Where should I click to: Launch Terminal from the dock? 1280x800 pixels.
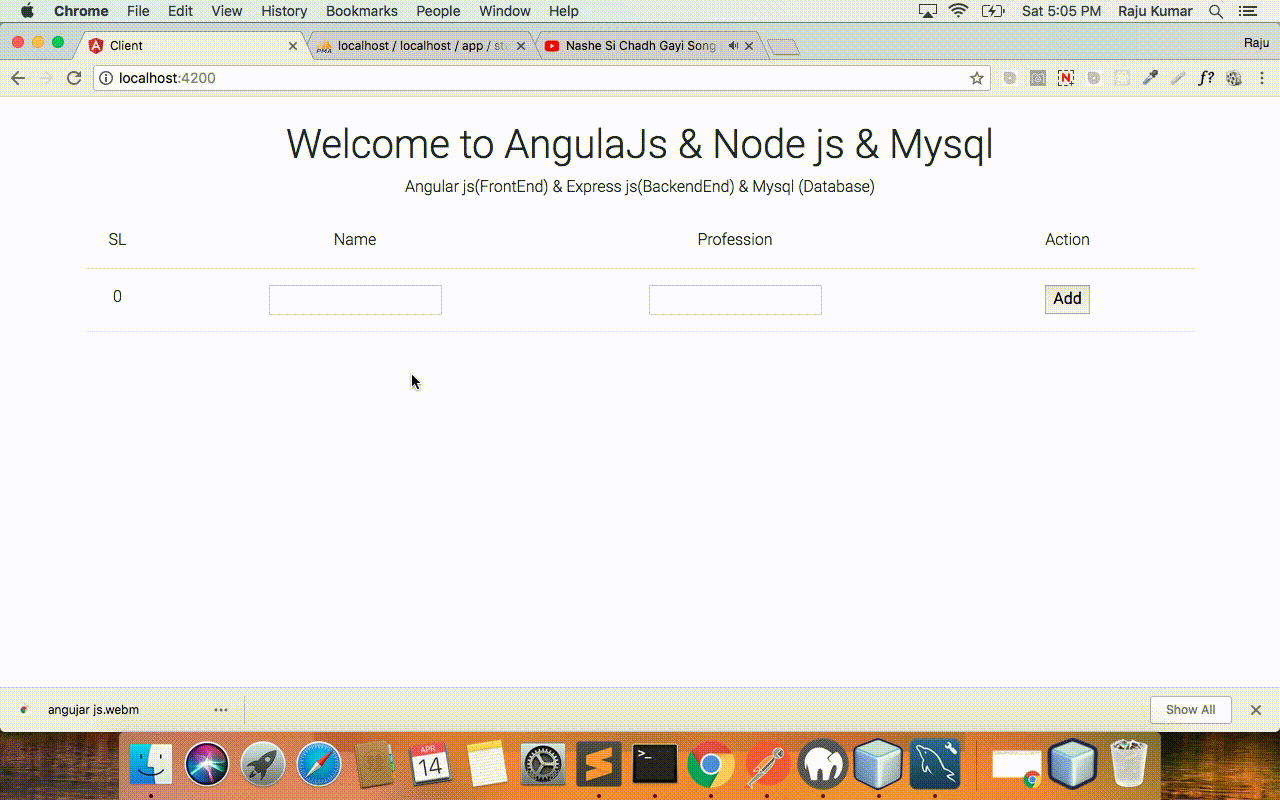click(x=654, y=766)
